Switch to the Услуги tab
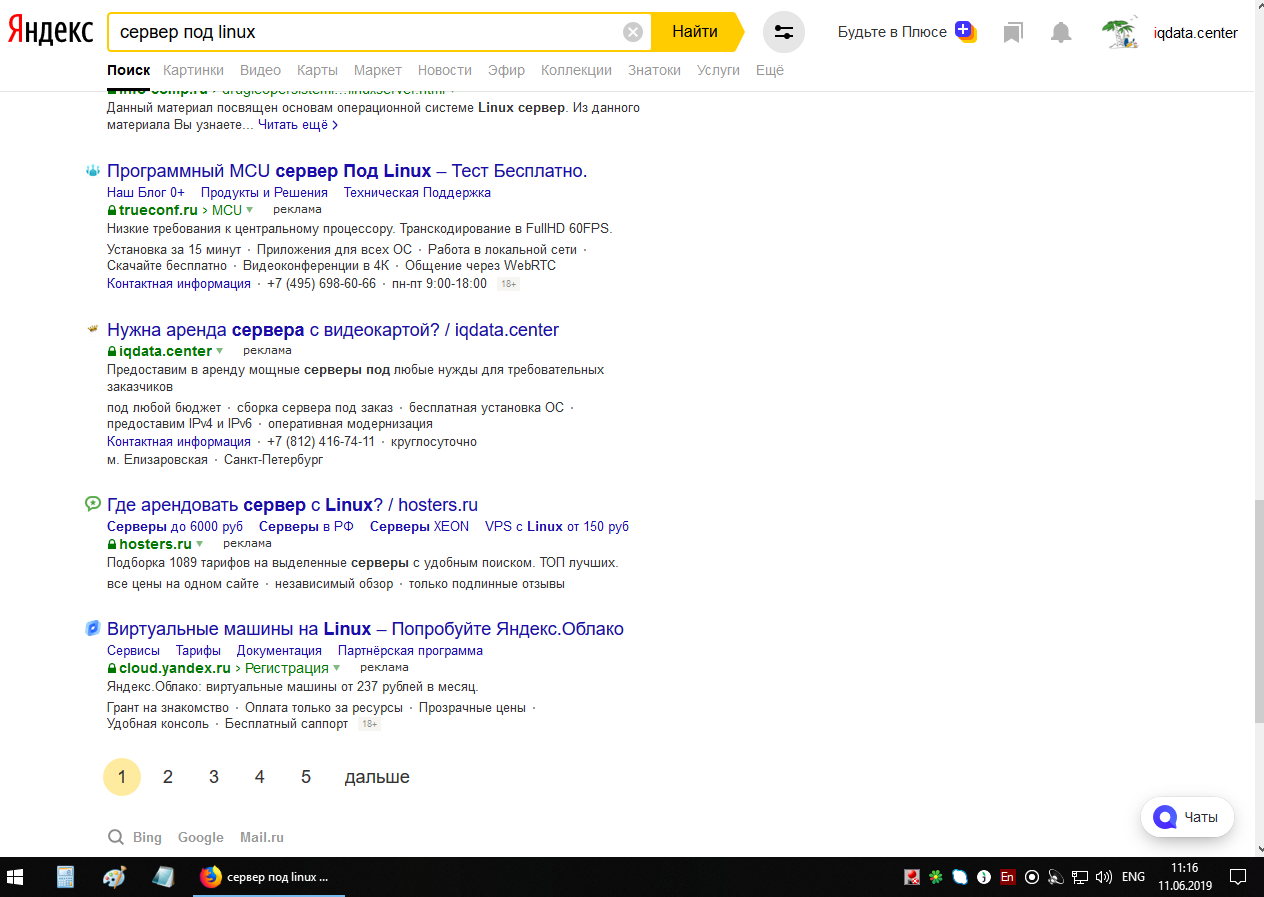Viewport: 1264px width, 897px height. click(718, 70)
